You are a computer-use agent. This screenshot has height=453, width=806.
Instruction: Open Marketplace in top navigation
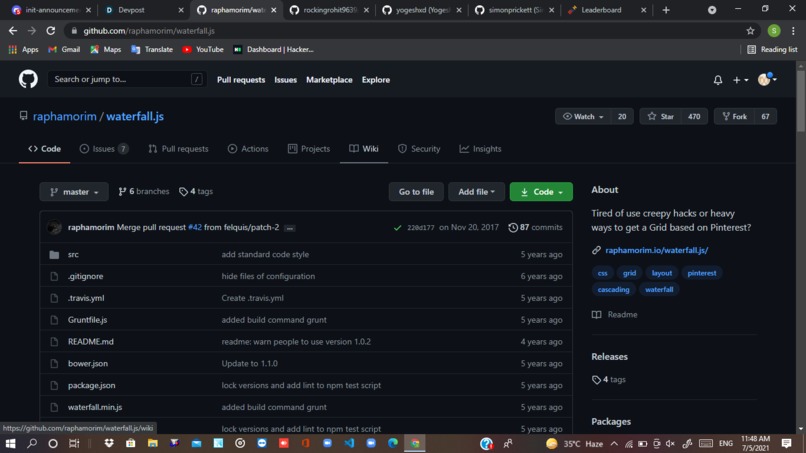coord(329,80)
